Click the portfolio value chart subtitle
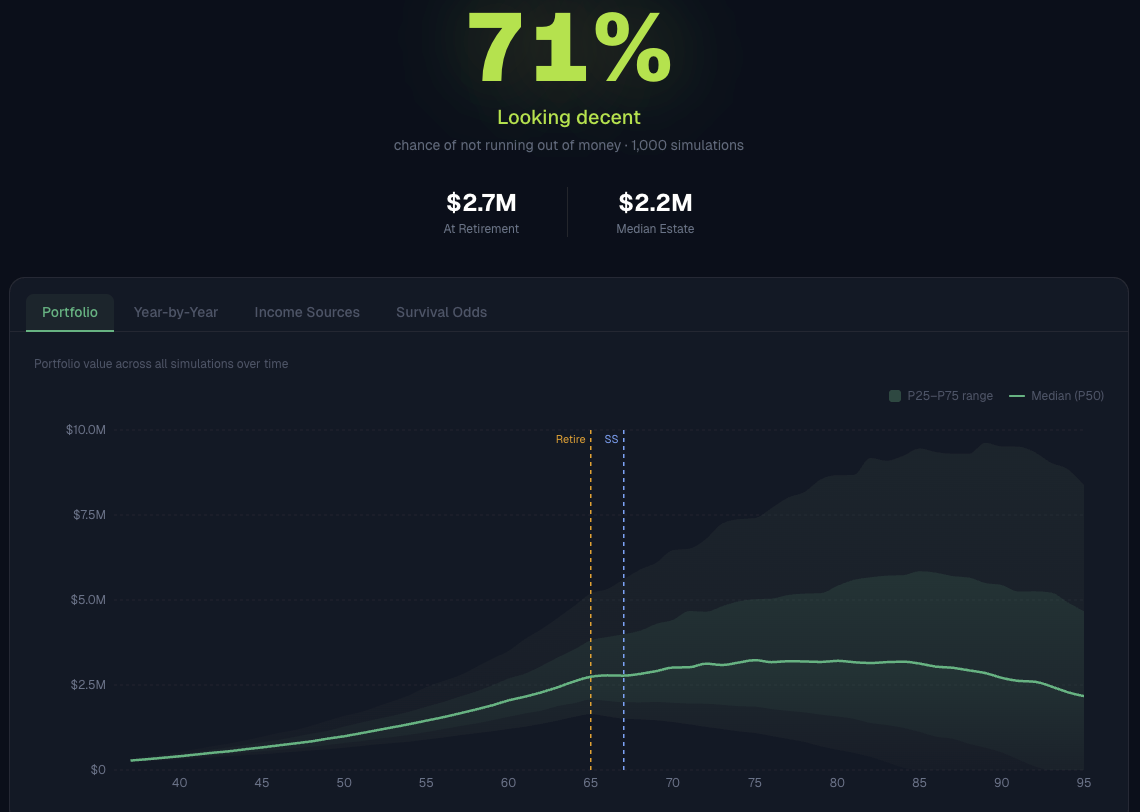This screenshot has width=1140, height=812. (x=161, y=363)
